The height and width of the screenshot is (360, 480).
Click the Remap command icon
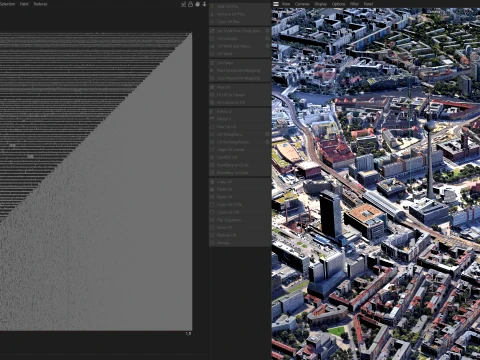pyautogui.click(x=212, y=243)
